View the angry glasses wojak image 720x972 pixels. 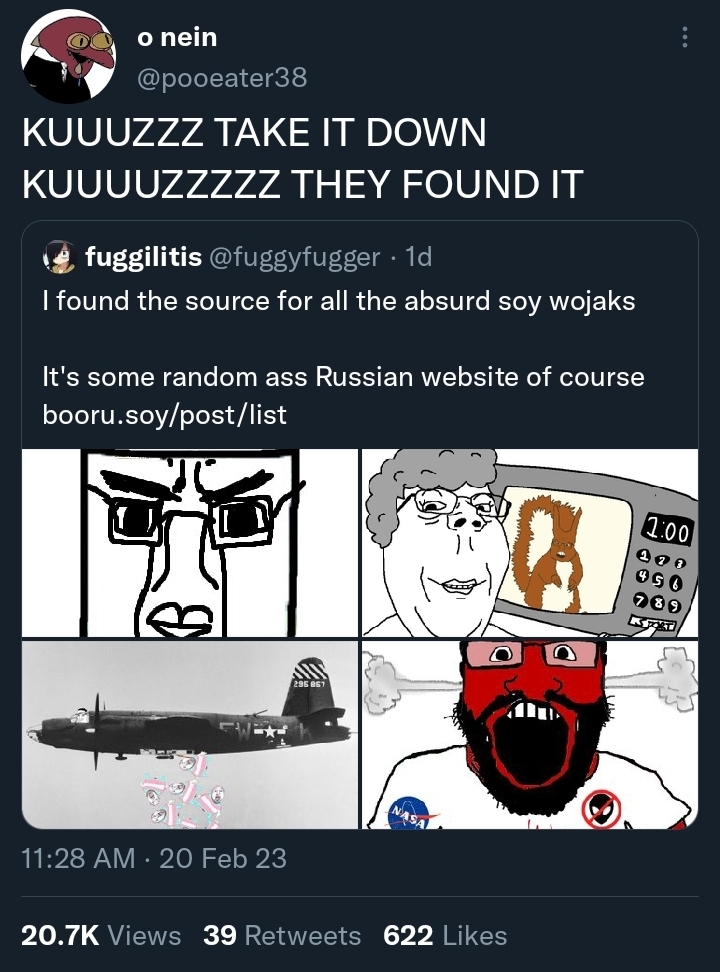[190, 543]
